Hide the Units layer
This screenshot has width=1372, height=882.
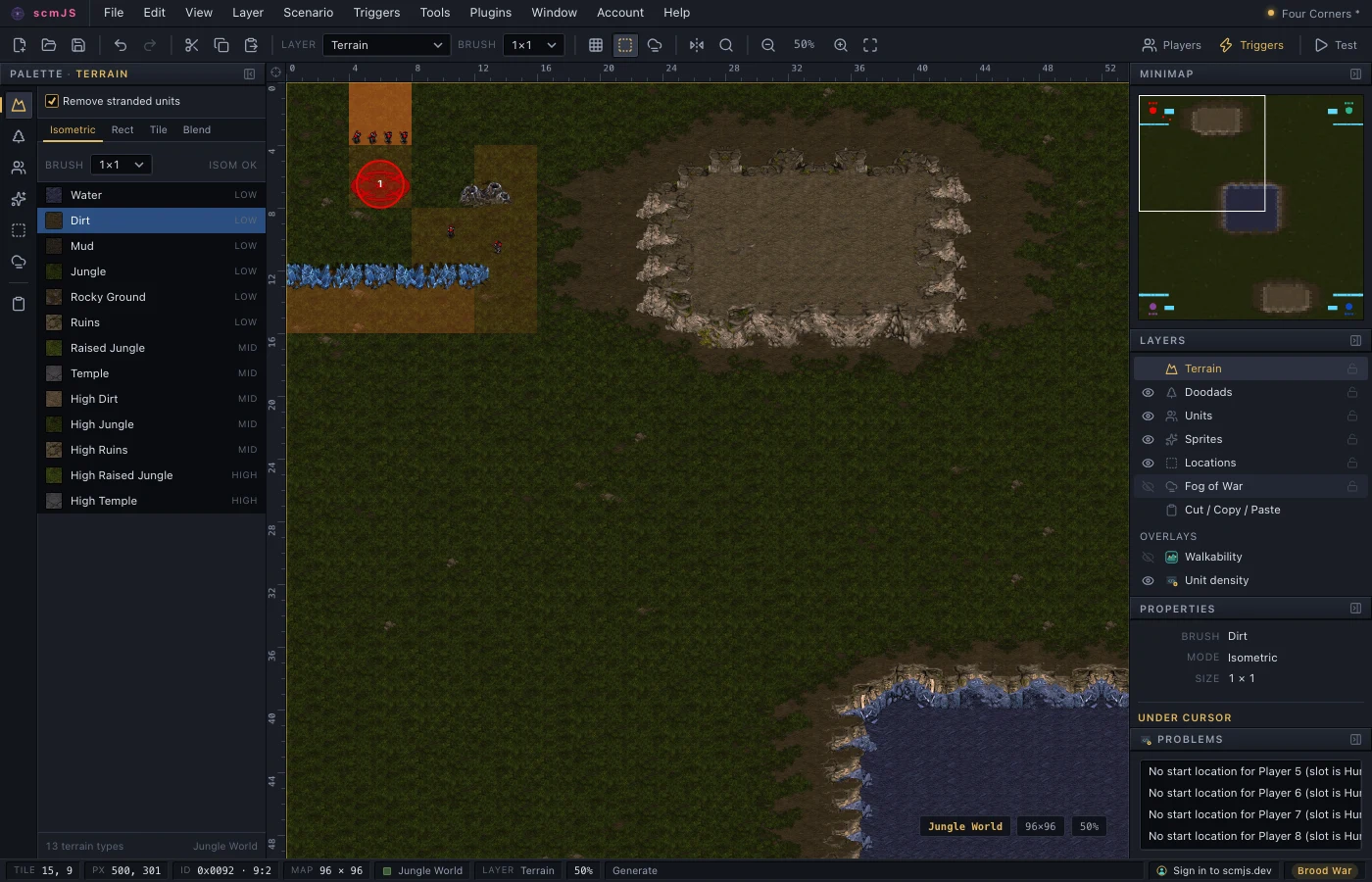[x=1148, y=416]
